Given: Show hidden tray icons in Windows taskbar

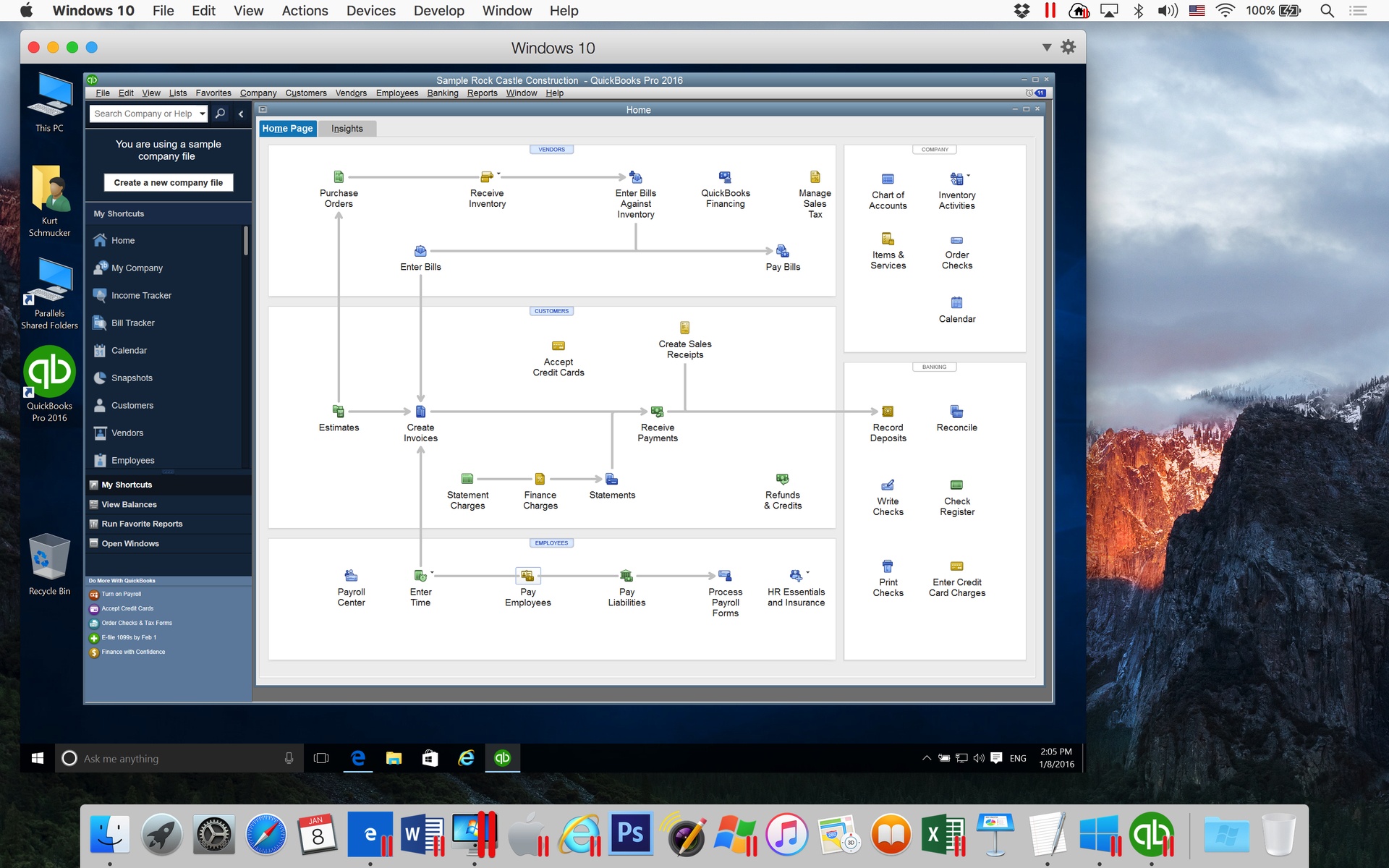Looking at the screenshot, I should [926, 758].
